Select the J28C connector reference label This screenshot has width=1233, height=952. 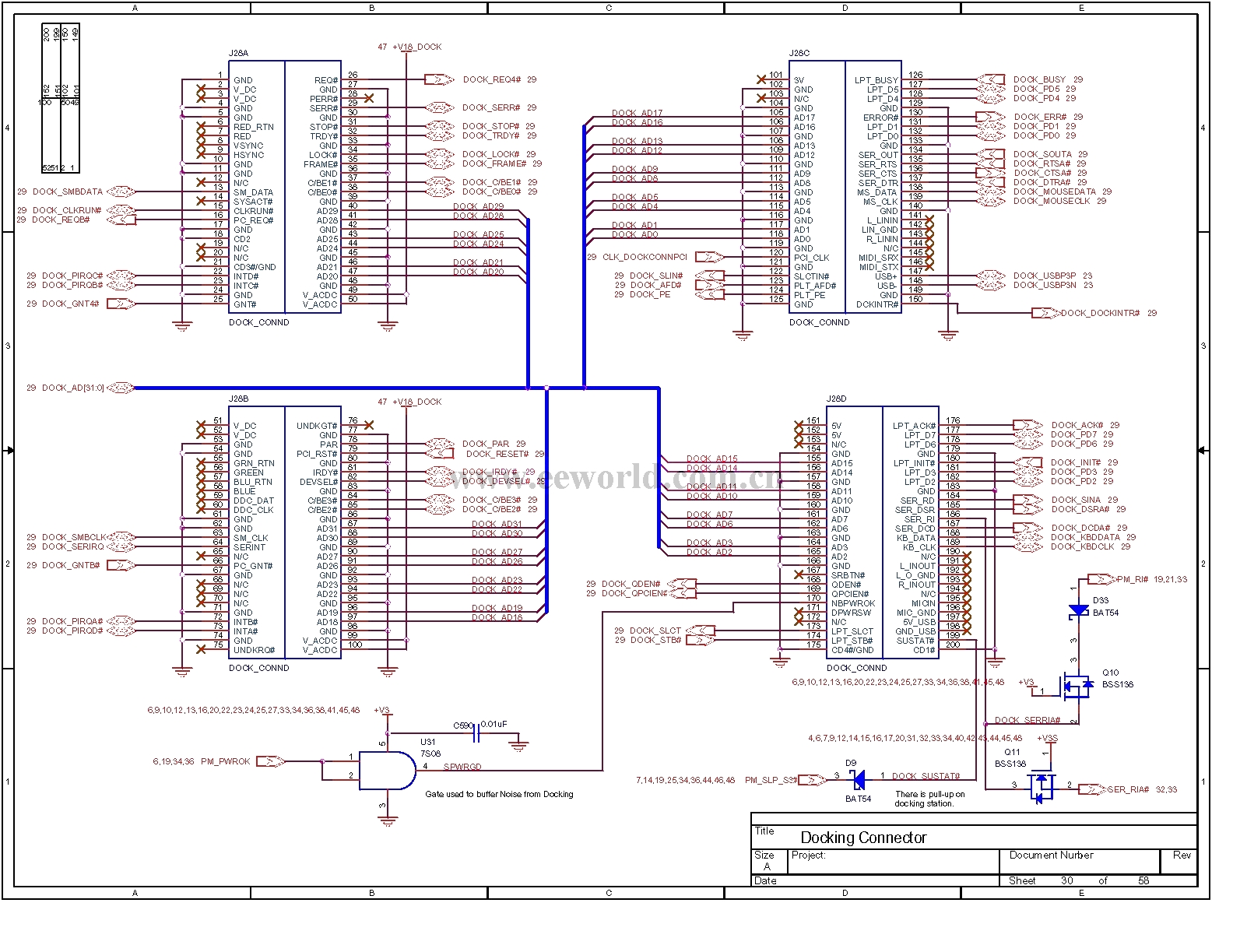click(799, 54)
